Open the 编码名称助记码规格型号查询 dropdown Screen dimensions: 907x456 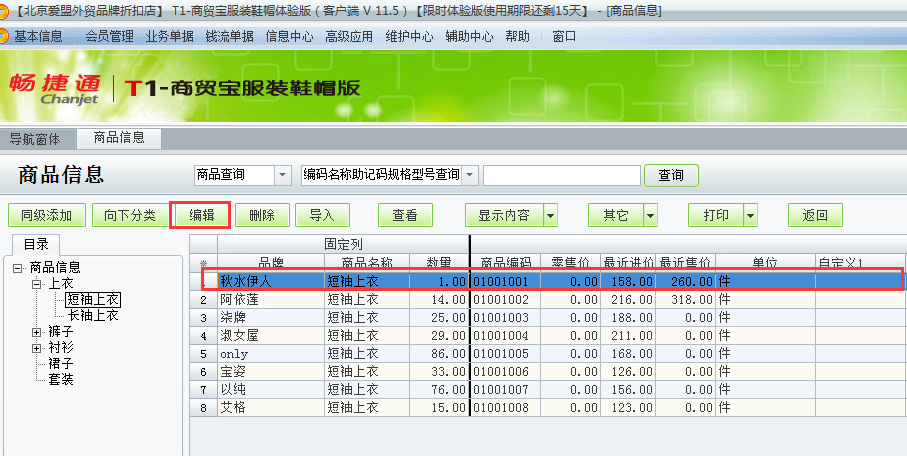[470, 175]
